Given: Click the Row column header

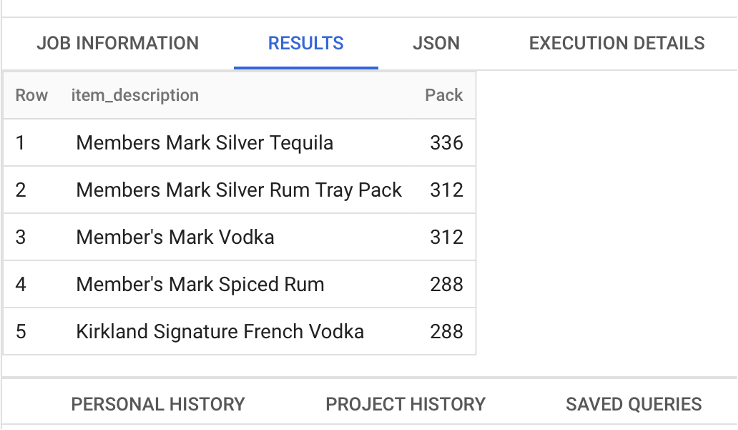Looking at the screenshot, I should pos(31,95).
